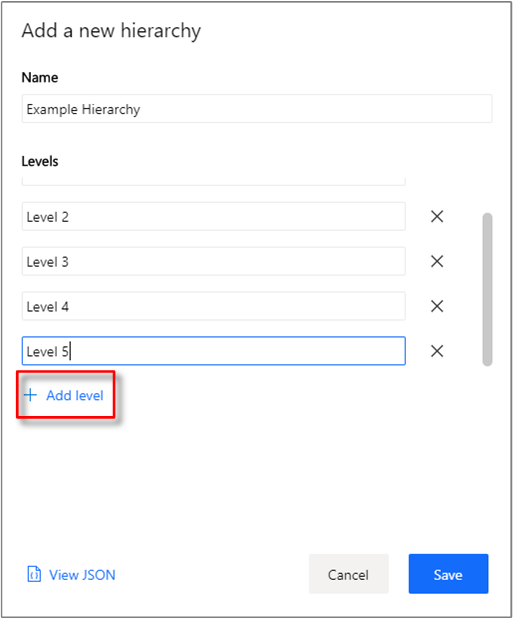Click the Levels list scrollbar thumb
Image resolution: width=513 pixels, height=619 pixels.
pos(487,289)
